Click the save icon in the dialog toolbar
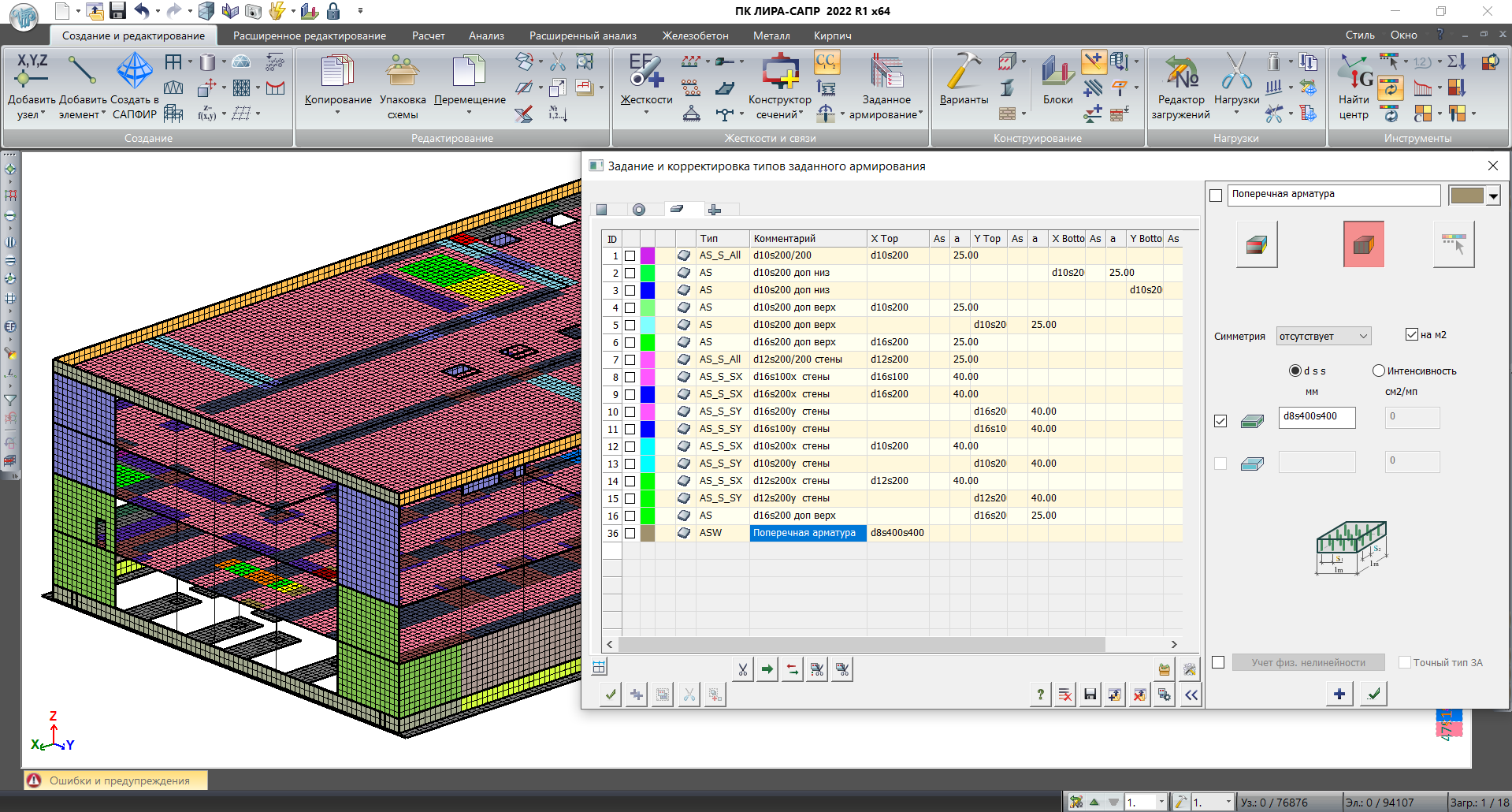The height and width of the screenshot is (812, 1512). point(1090,695)
